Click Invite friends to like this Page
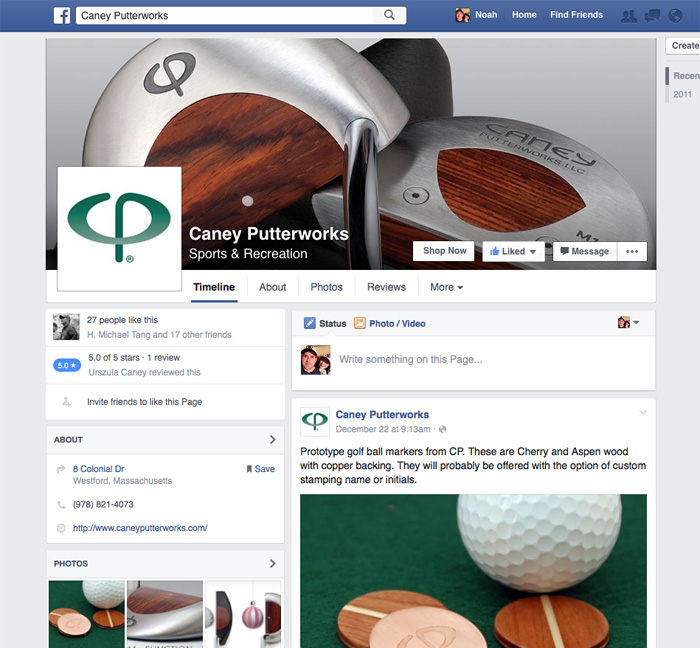The height and width of the screenshot is (648, 700). [145, 402]
